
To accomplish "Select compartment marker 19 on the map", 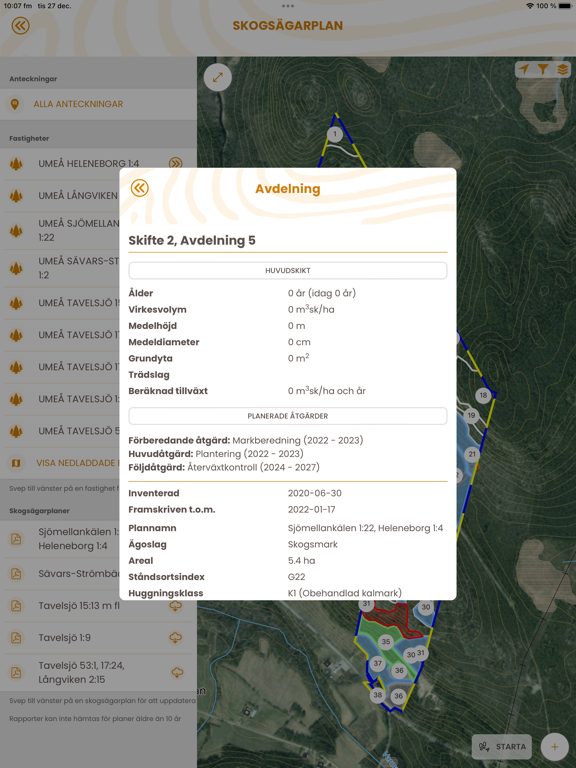I will [471, 415].
